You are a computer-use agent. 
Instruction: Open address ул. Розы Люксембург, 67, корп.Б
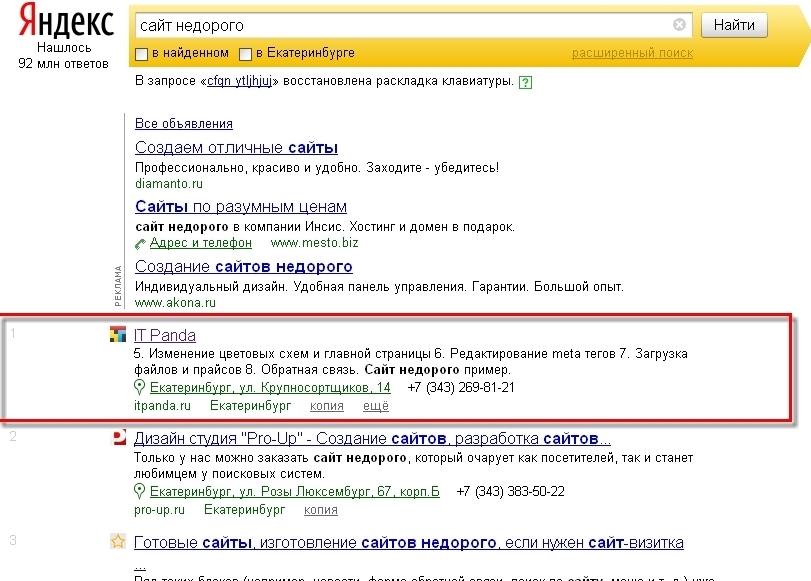295,491
